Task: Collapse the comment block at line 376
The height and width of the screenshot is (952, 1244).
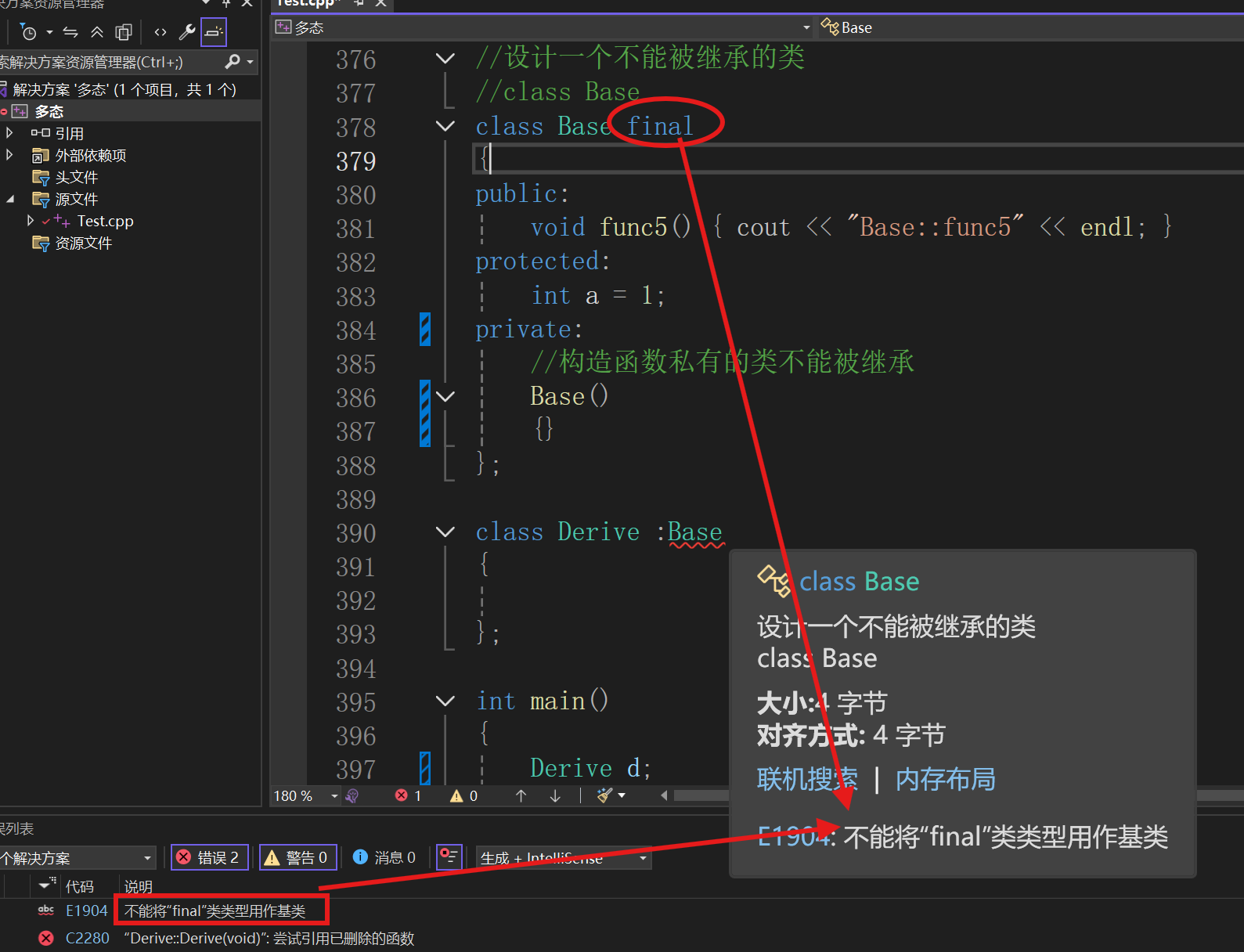Action: 445,59
